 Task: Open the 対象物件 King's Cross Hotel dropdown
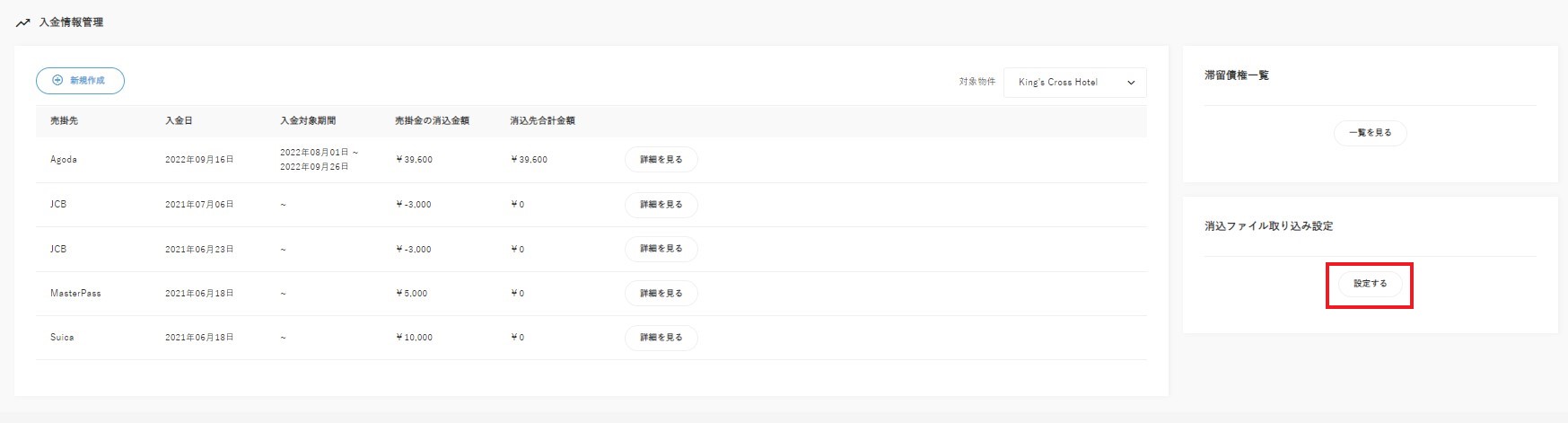[x=1073, y=83]
